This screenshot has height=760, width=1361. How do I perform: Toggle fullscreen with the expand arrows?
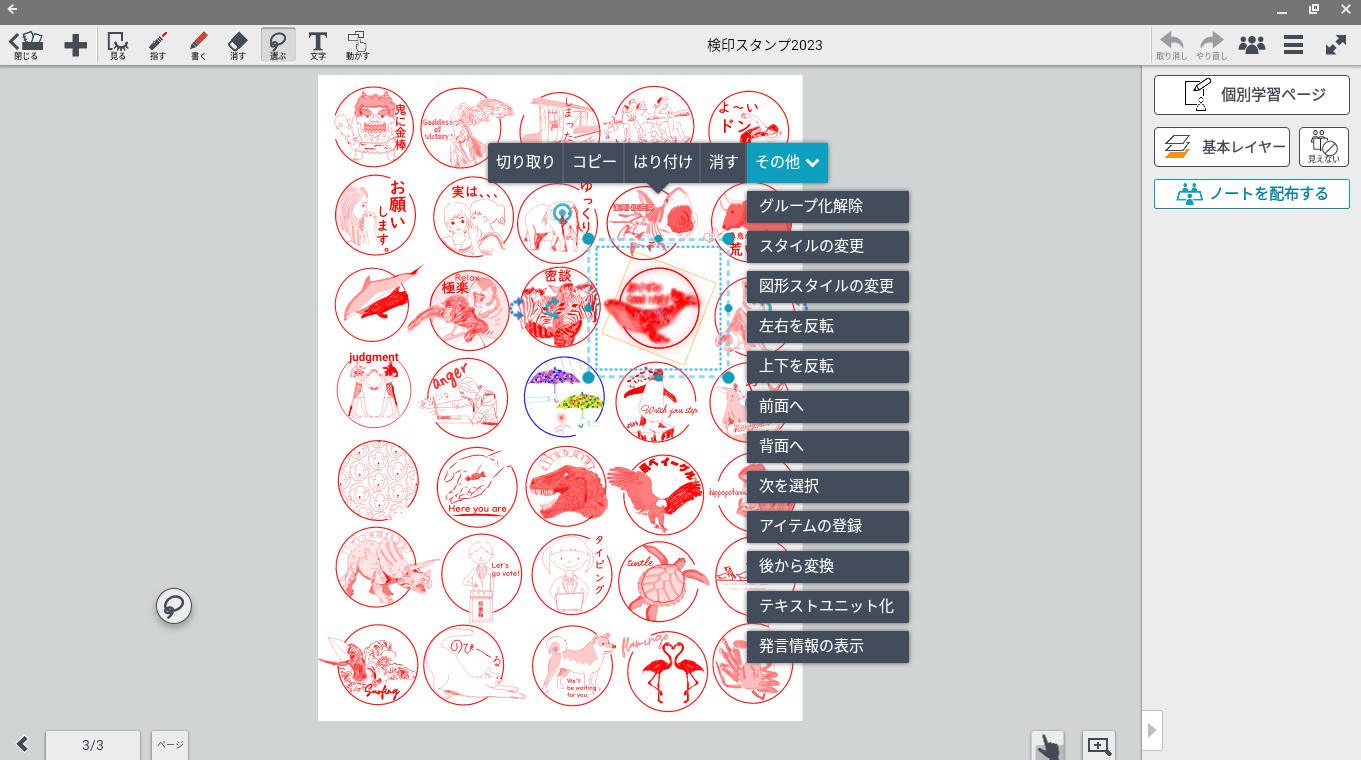(x=1335, y=45)
